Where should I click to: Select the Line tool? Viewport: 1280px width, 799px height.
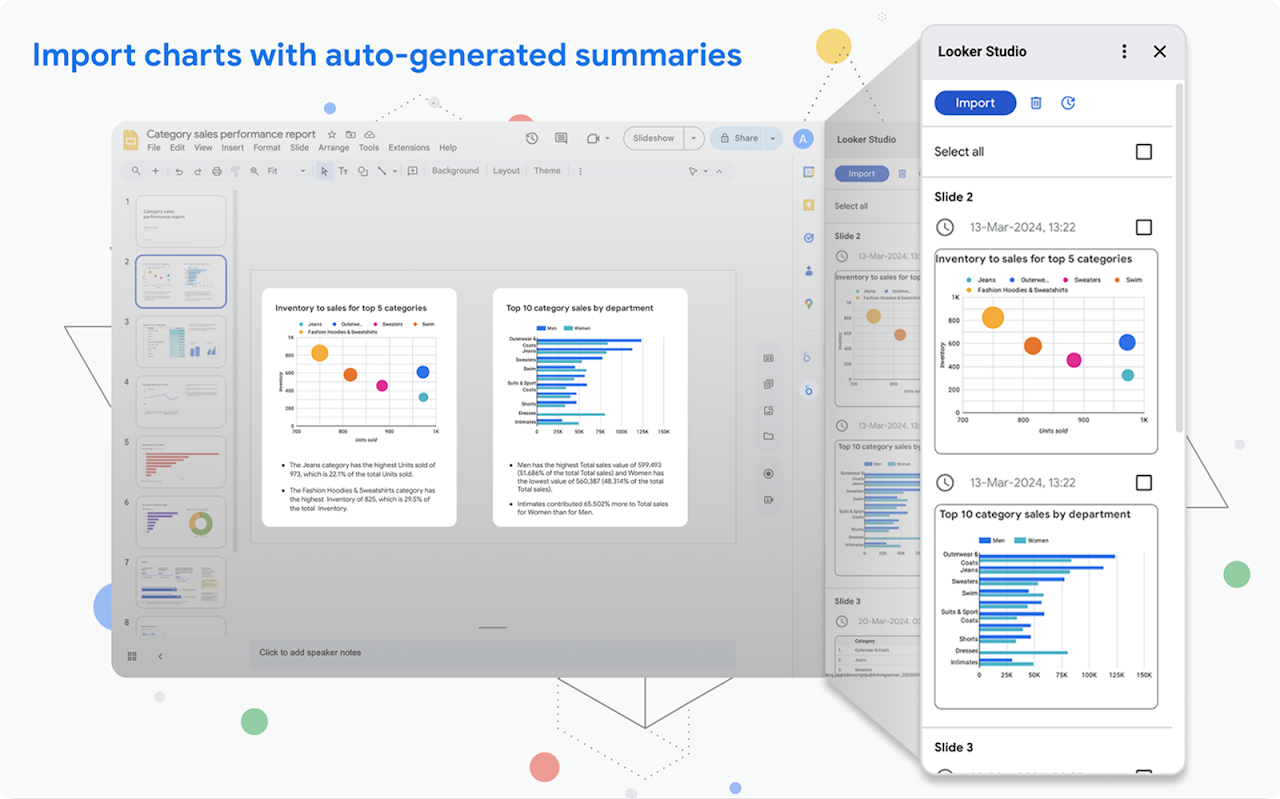point(380,171)
